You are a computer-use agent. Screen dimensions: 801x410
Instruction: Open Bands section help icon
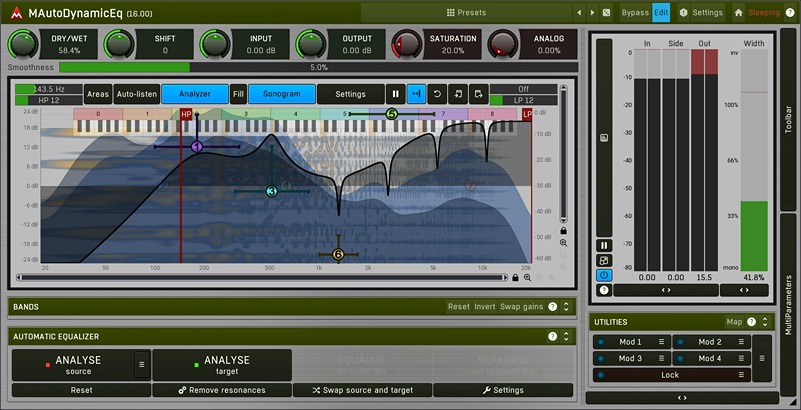pos(552,306)
